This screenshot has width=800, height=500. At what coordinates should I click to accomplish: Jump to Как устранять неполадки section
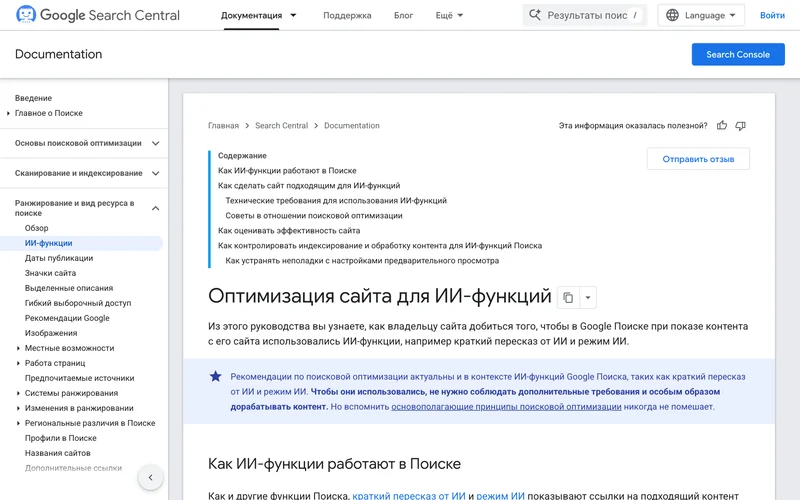pos(362,261)
